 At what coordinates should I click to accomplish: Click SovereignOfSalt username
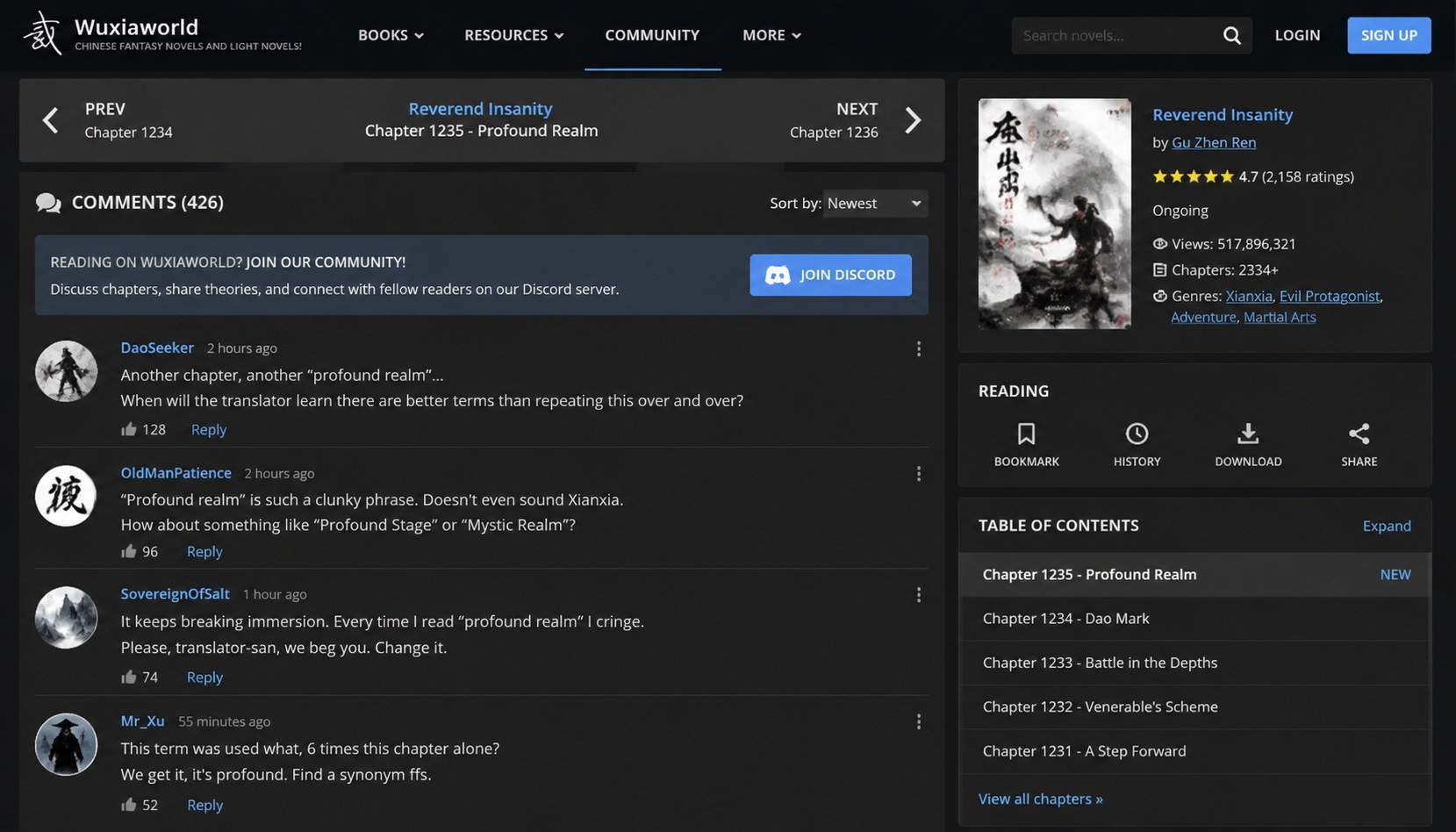175,594
